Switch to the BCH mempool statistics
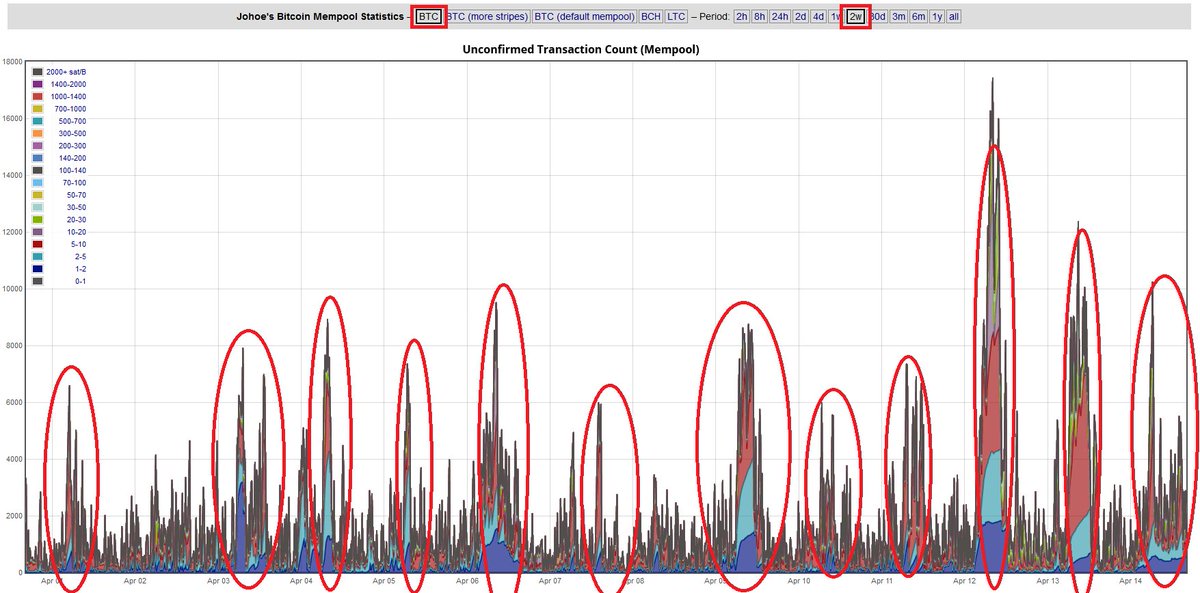This screenshot has height=593, width=1200. [651, 17]
